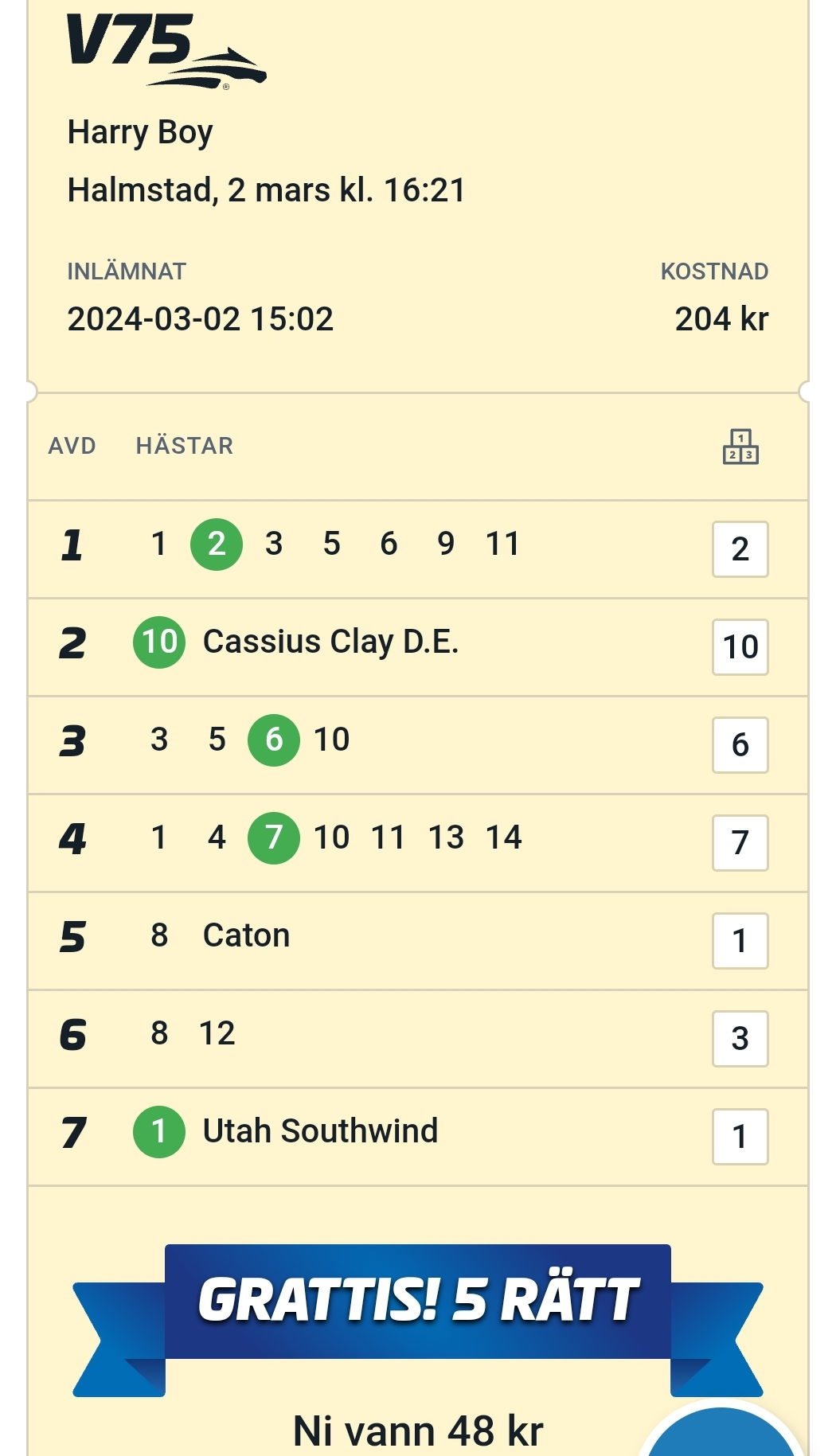Click the podium results icon
The width and height of the screenshot is (836, 1456).
click(740, 446)
